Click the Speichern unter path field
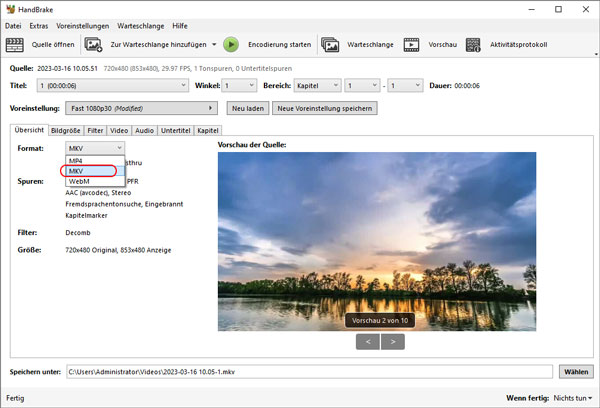This screenshot has height=408, width=600. pyautogui.click(x=310, y=372)
